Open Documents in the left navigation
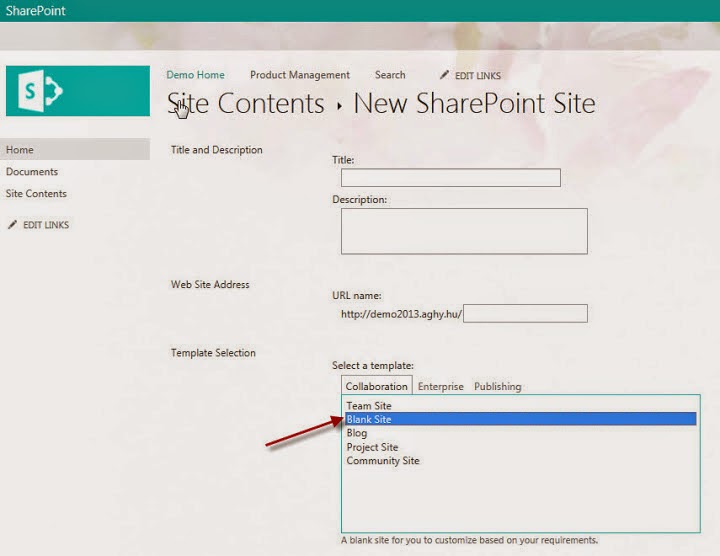The image size is (720, 556). point(32,172)
